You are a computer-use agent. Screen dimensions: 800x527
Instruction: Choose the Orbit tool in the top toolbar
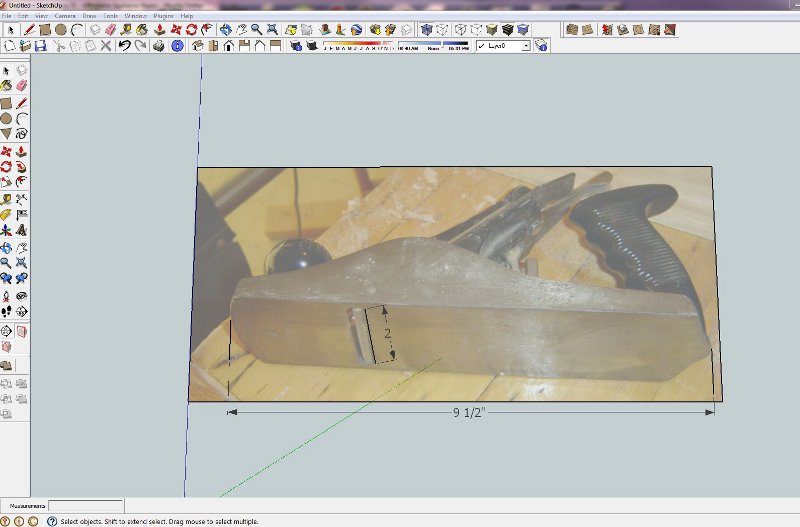(226, 30)
